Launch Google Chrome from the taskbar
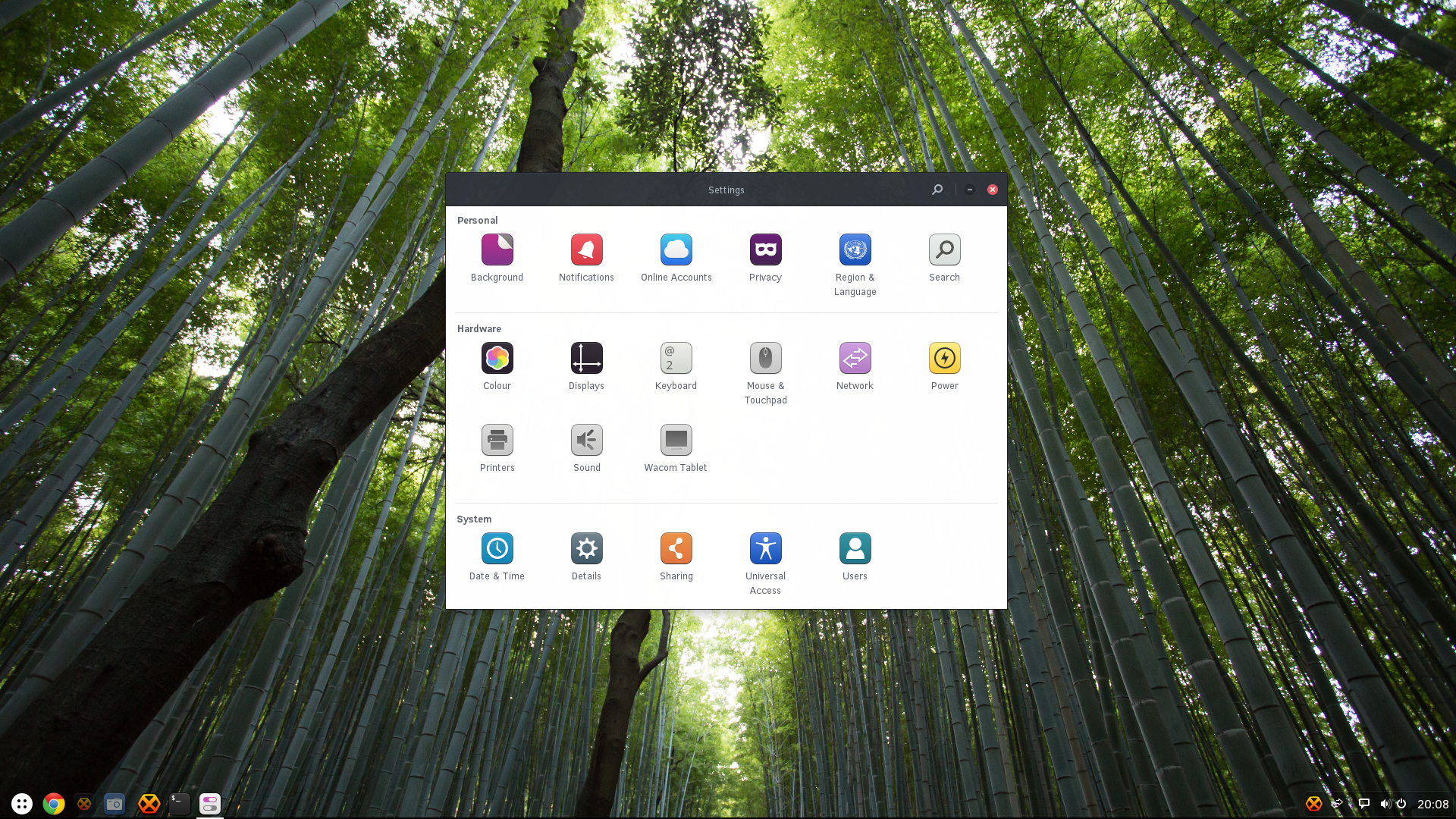Image resolution: width=1456 pixels, height=819 pixels. pyautogui.click(x=54, y=804)
